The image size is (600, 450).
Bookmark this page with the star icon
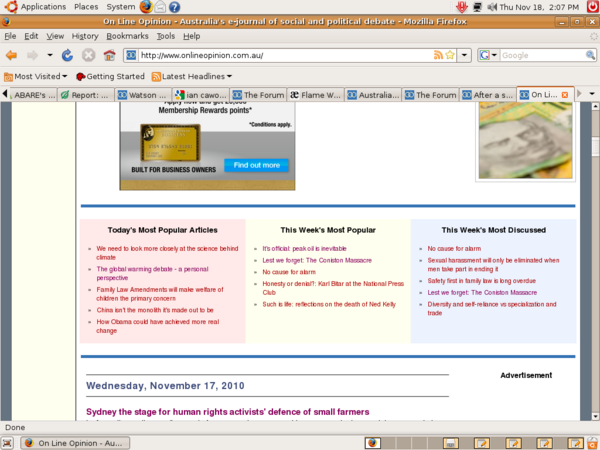coord(450,55)
